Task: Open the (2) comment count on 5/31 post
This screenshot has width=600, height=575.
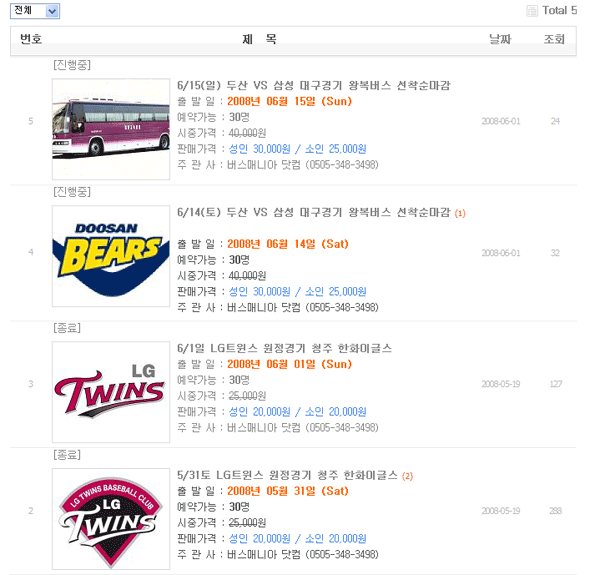Action: point(408,475)
